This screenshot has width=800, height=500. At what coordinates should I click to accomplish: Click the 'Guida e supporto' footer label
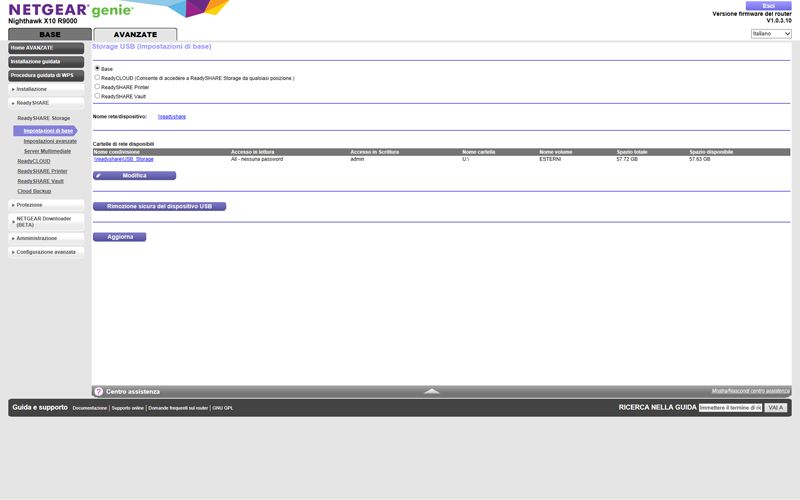(x=40, y=408)
